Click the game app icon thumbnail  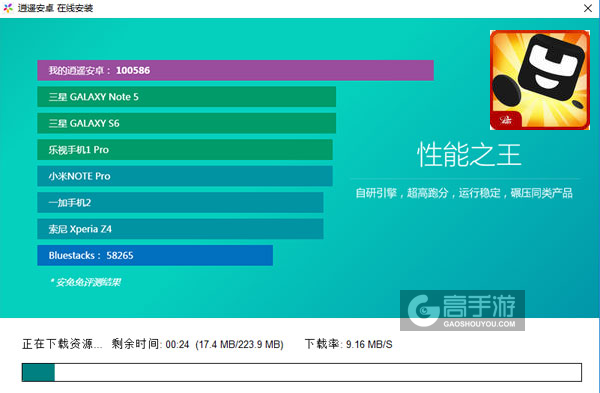pos(540,80)
